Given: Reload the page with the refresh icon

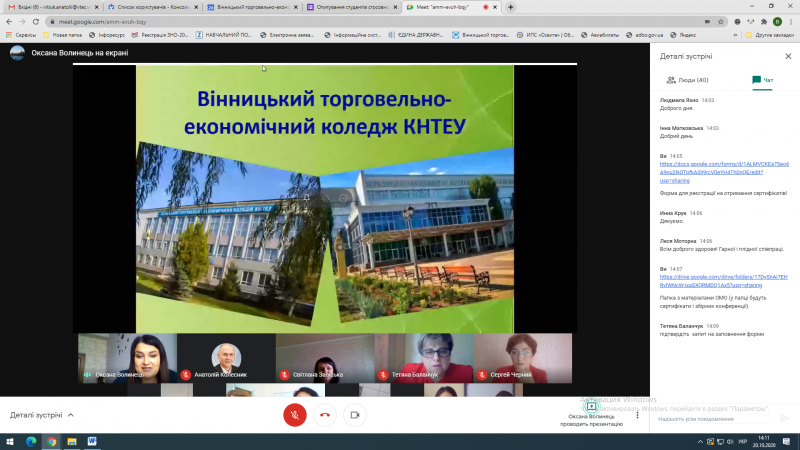Looking at the screenshot, I should (36, 21).
